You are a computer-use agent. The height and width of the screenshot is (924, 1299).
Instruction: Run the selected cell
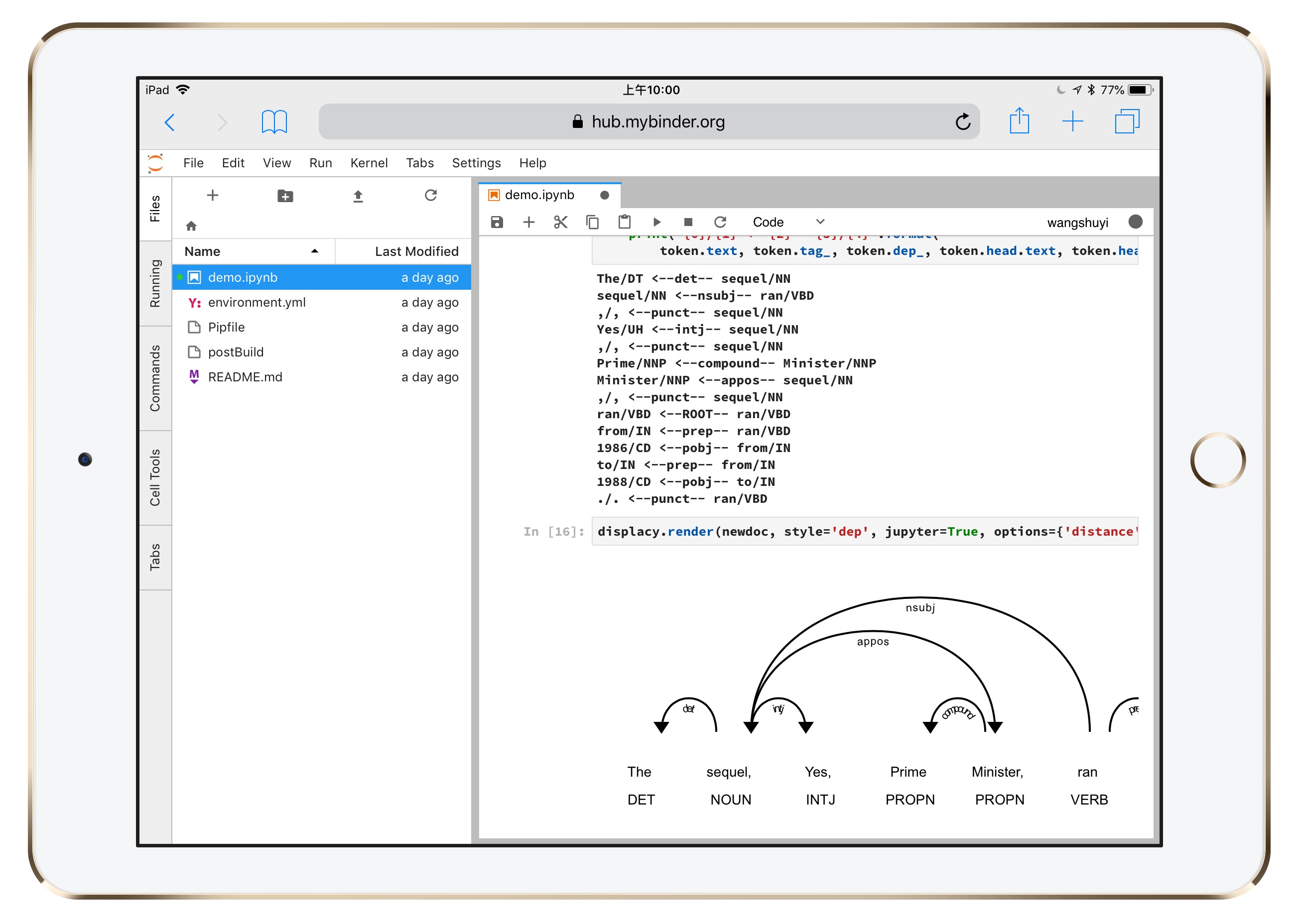[656, 222]
